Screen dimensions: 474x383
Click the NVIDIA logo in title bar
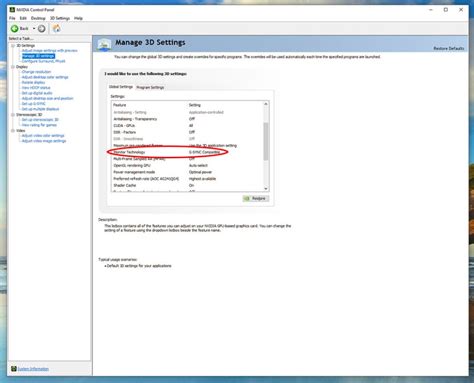[x=12, y=9]
